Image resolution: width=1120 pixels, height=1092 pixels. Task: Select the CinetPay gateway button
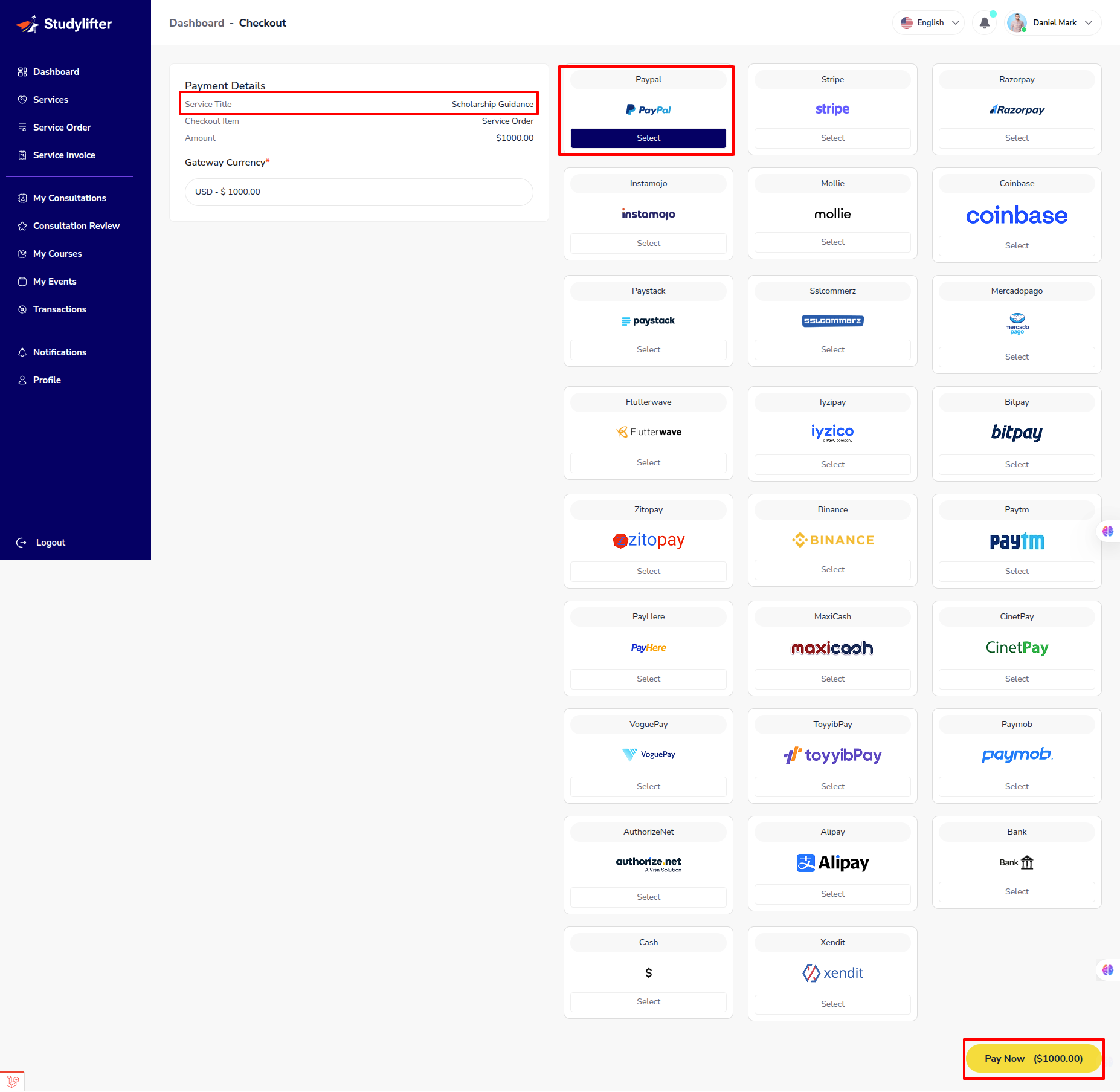[1017, 679]
